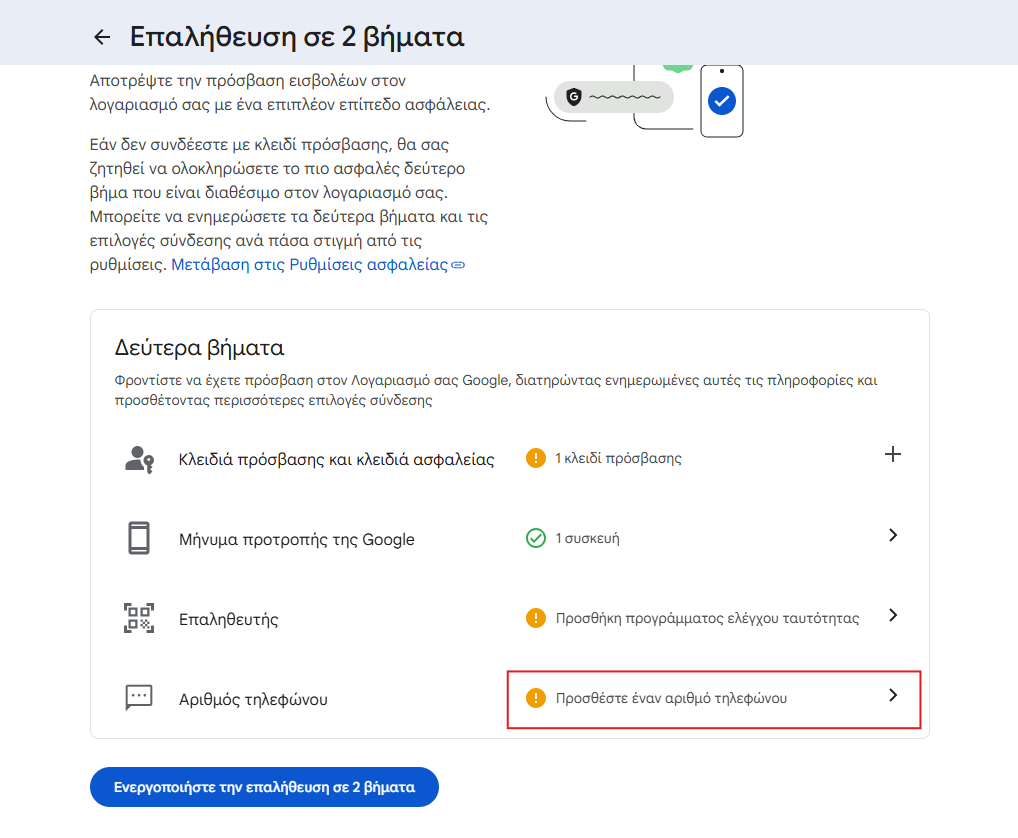The image size is (1018, 838).
Task: Select the Κλειδιά πρόσβασης και κλειδιά ασφαλείας label
Action: pos(336,460)
